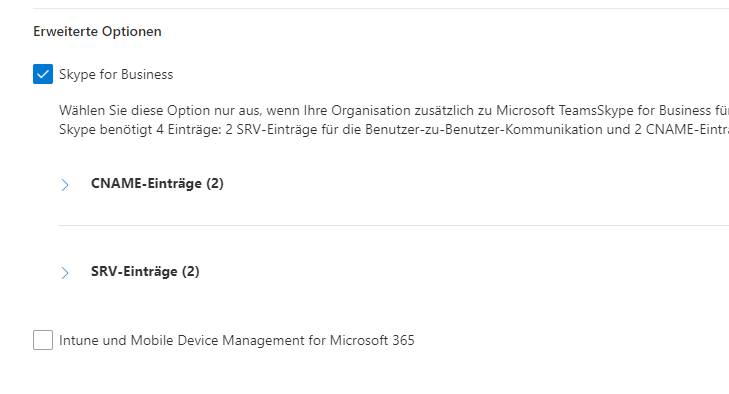
Task: Uncheck the Skype for Business checkbox
Action: pos(43,74)
